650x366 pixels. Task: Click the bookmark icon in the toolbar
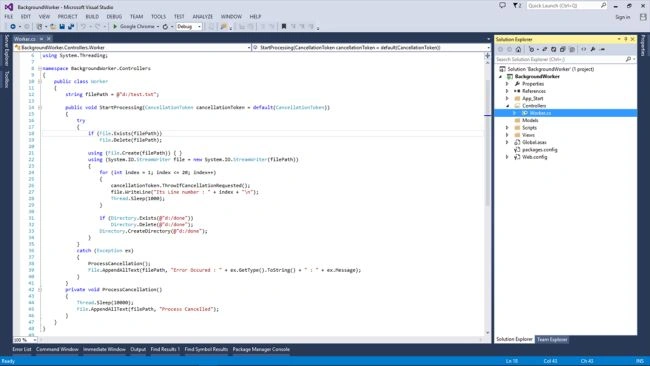(x=284, y=27)
